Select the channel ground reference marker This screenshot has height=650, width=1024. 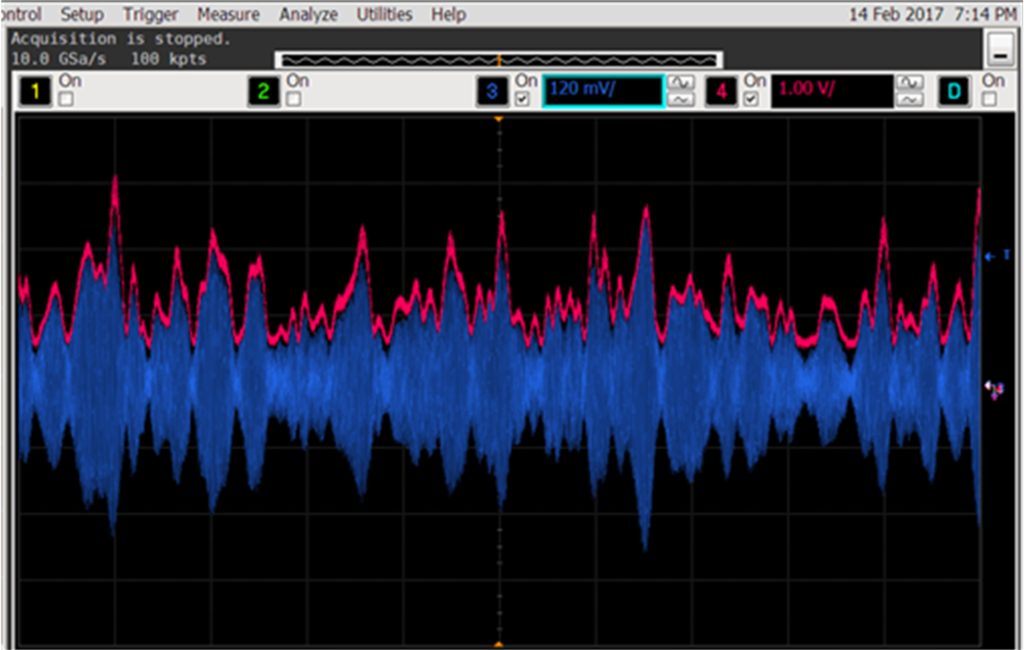coord(995,390)
